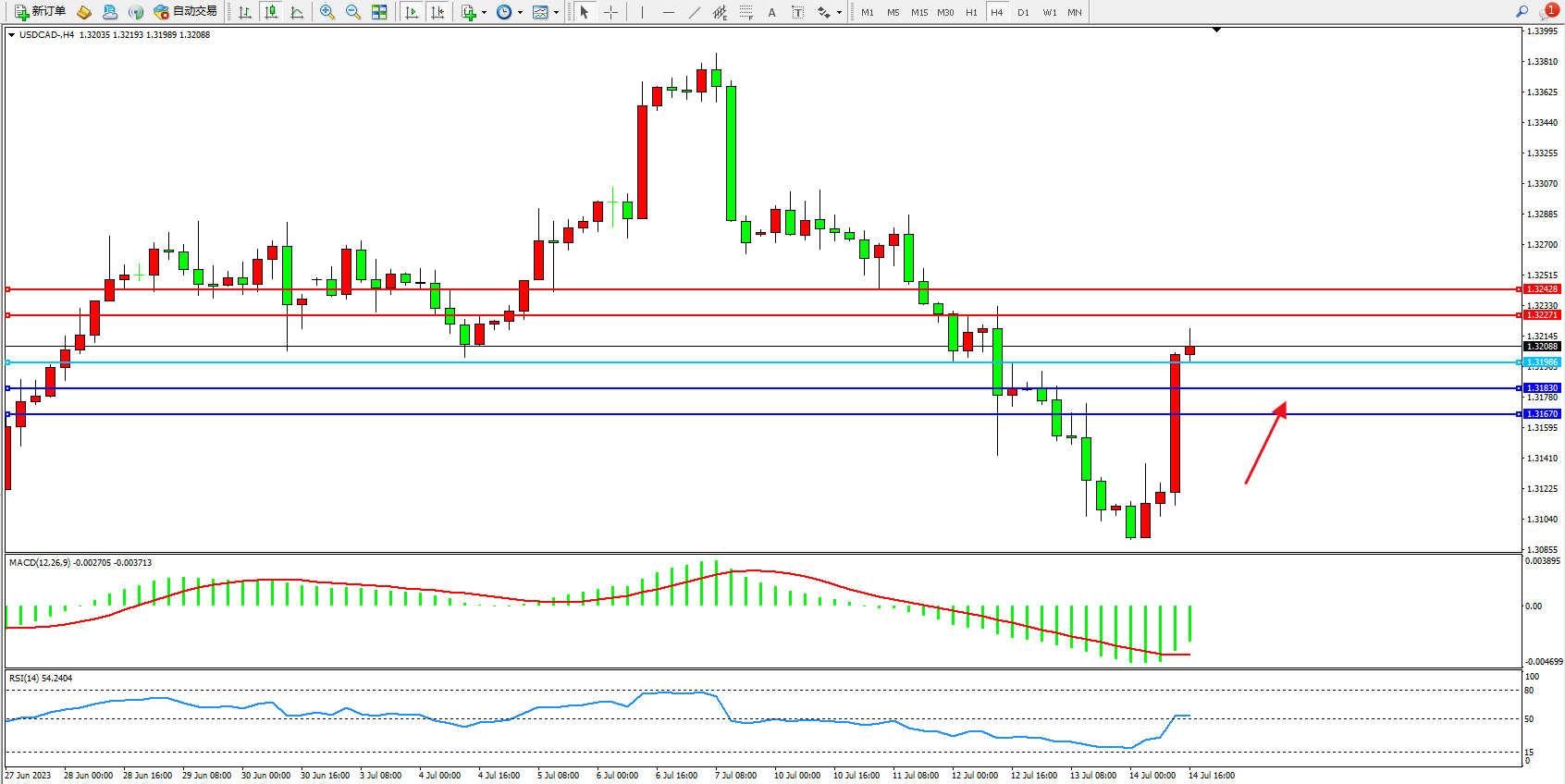Select the trendline drawing tool
Image resolution: width=1565 pixels, height=784 pixels.
(x=694, y=12)
